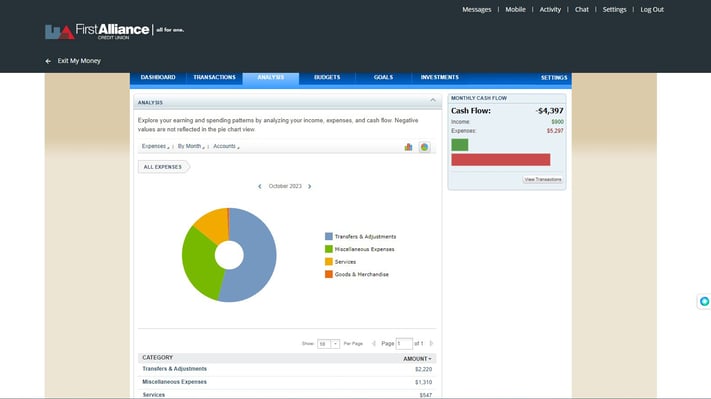Click the Income $900 value
Image resolution: width=711 pixels, height=399 pixels.
pos(557,122)
